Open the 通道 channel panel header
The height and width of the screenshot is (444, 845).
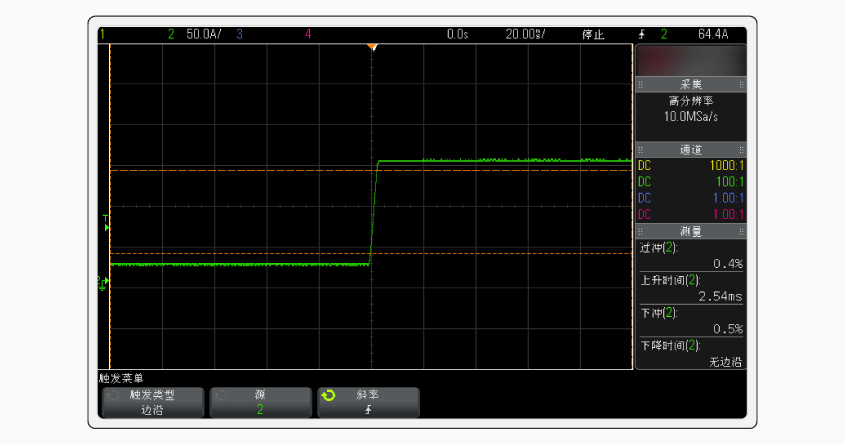point(691,150)
